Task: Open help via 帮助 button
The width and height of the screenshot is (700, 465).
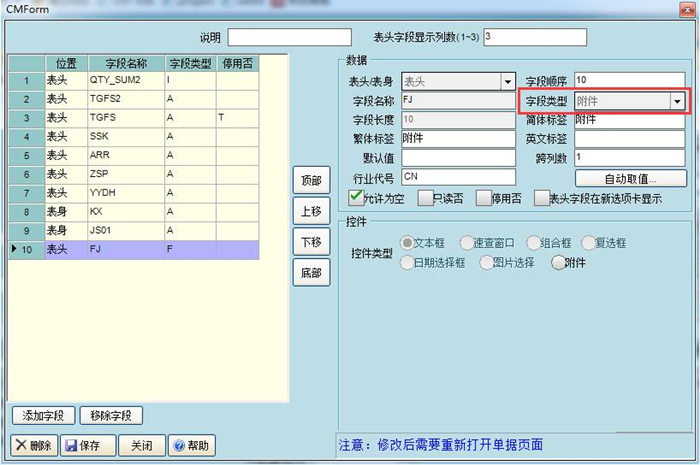Action: [192, 445]
